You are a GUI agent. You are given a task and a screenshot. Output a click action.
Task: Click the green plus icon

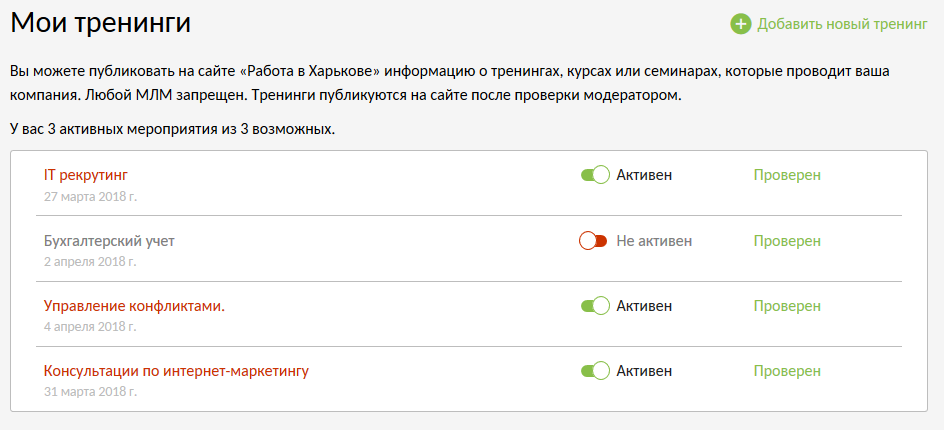[x=740, y=24]
